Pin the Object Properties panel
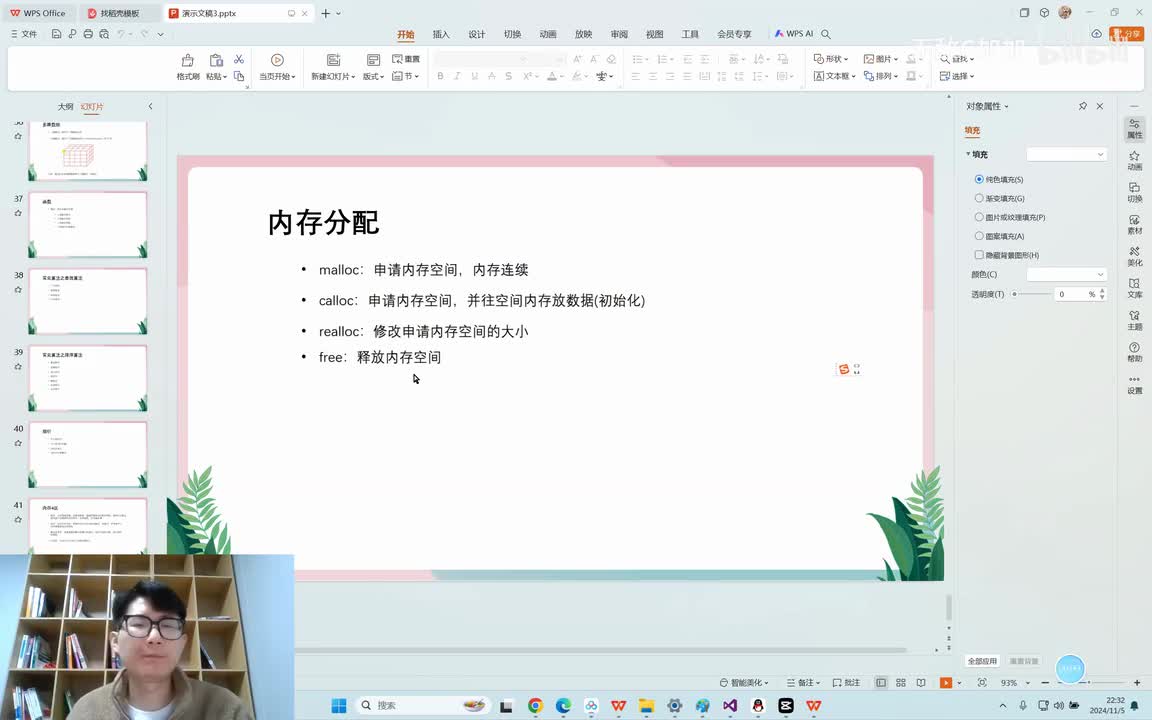 tap(1083, 106)
